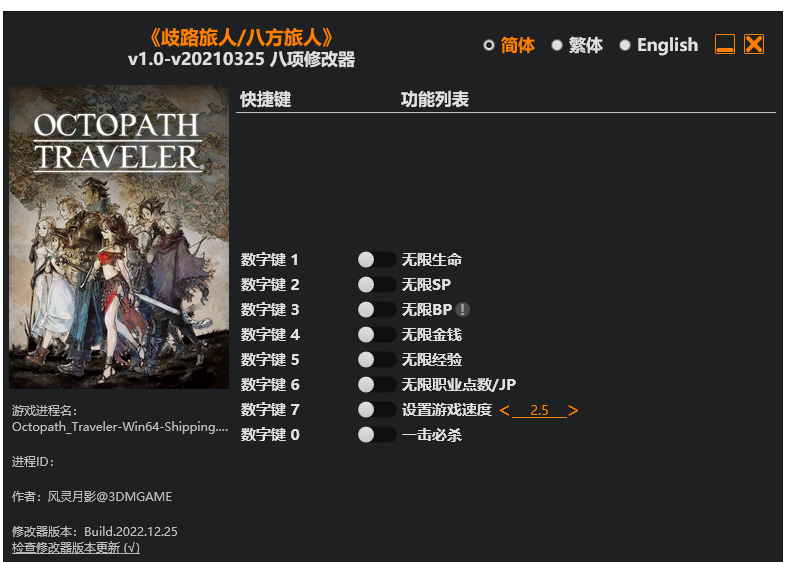This screenshot has width=788, height=562.
Task: Click the author 风灵月影@3DMGAME text
Action: [110, 497]
